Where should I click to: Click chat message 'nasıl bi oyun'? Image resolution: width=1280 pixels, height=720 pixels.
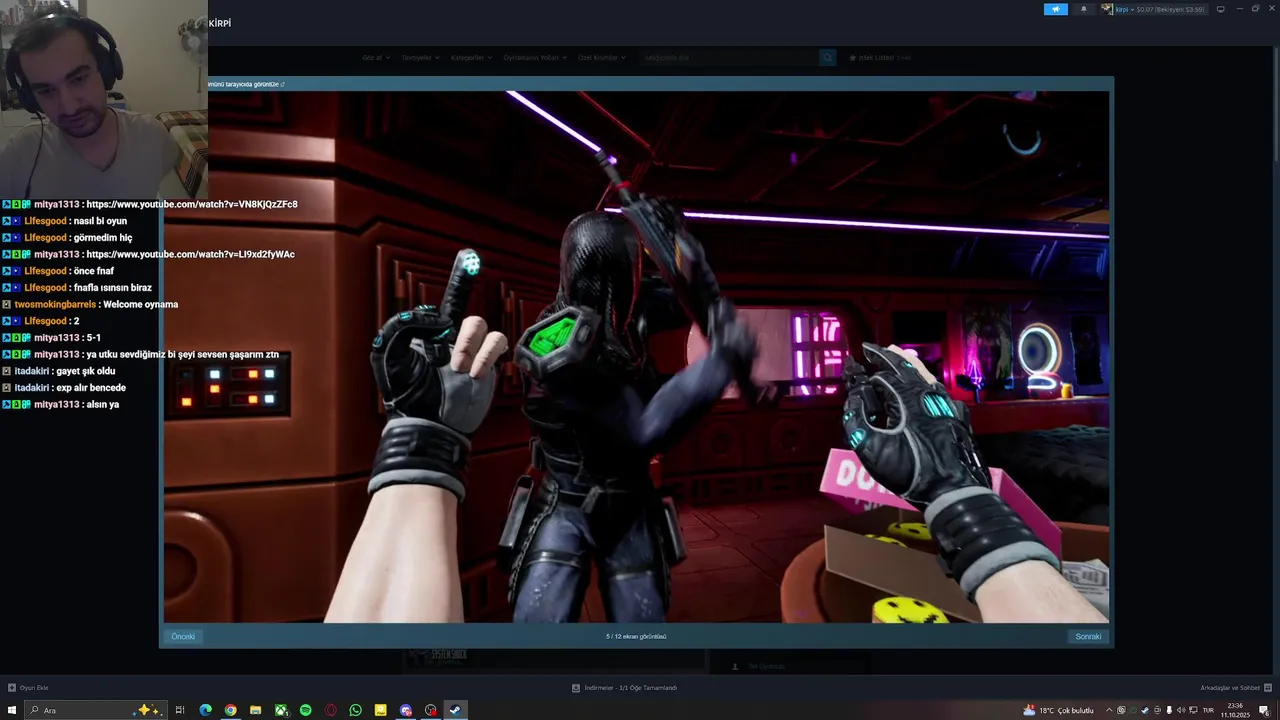pos(100,221)
